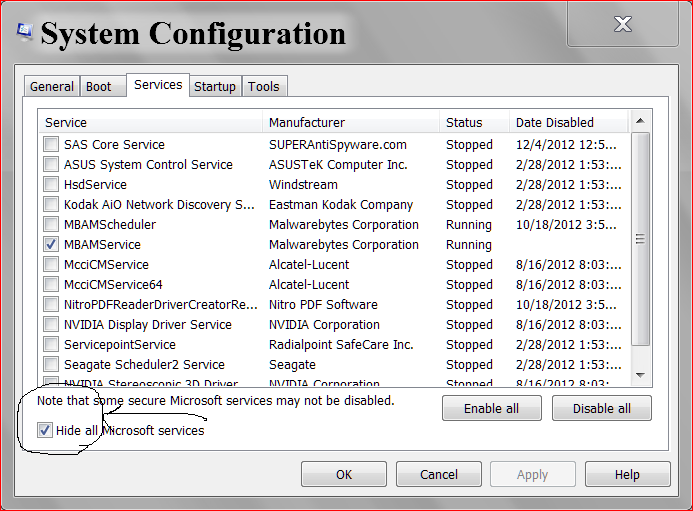
Task: Check Seagate Scheduler2 Service box
Action: tap(51, 364)
